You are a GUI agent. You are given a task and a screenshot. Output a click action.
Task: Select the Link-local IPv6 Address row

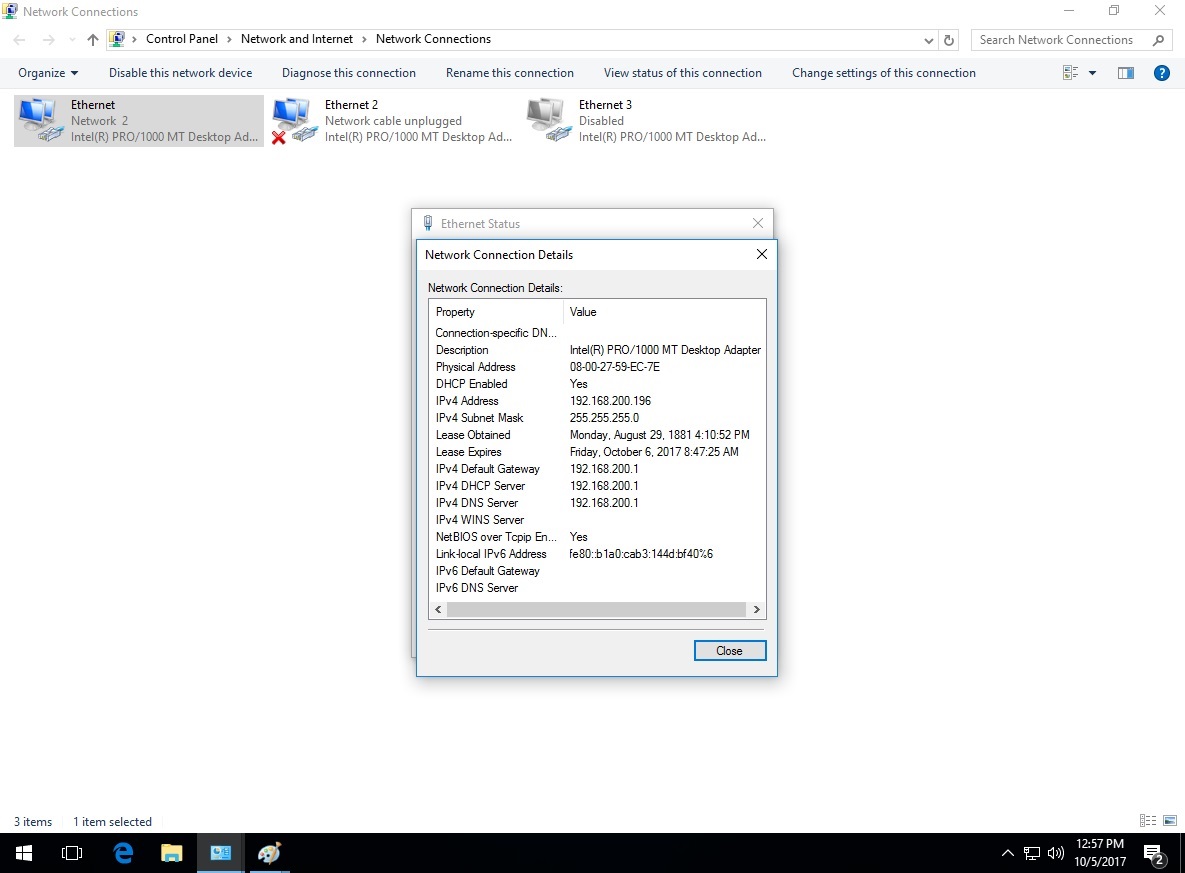point(597,554)
